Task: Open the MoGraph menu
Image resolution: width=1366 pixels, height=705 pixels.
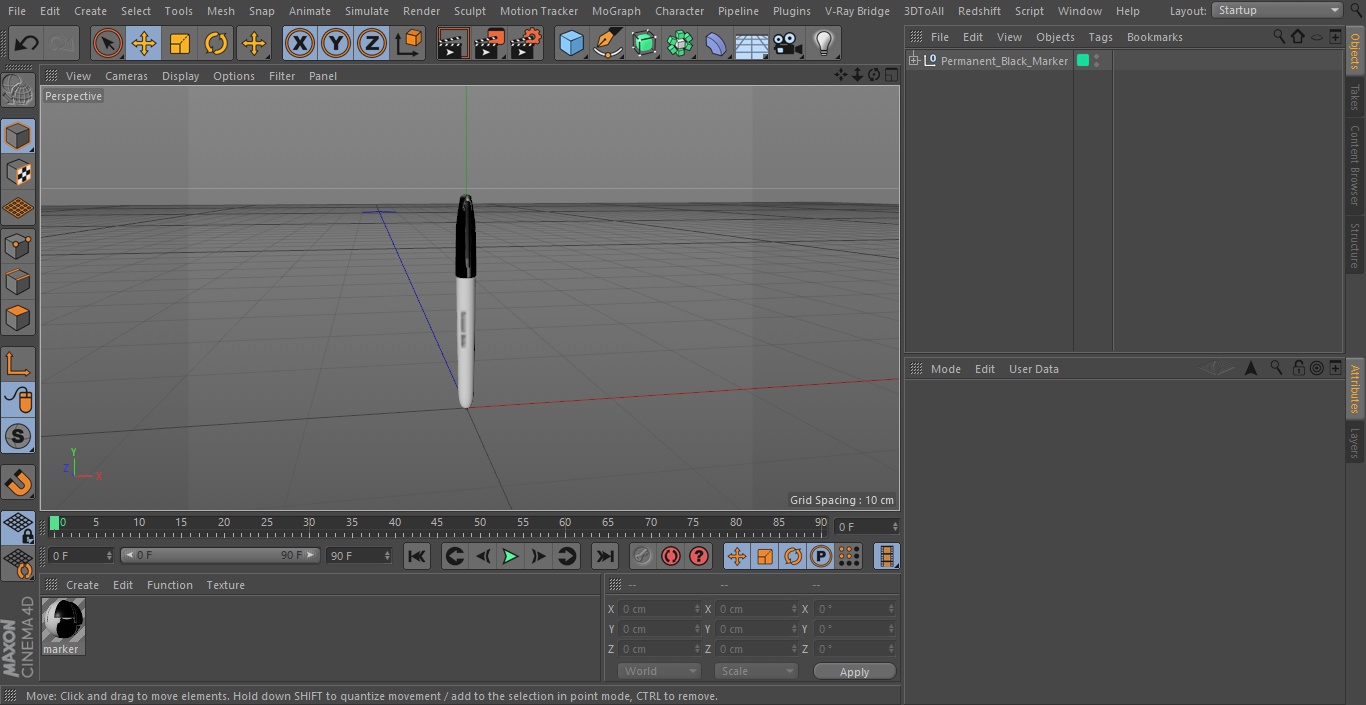Action: (x=616, y=11)
